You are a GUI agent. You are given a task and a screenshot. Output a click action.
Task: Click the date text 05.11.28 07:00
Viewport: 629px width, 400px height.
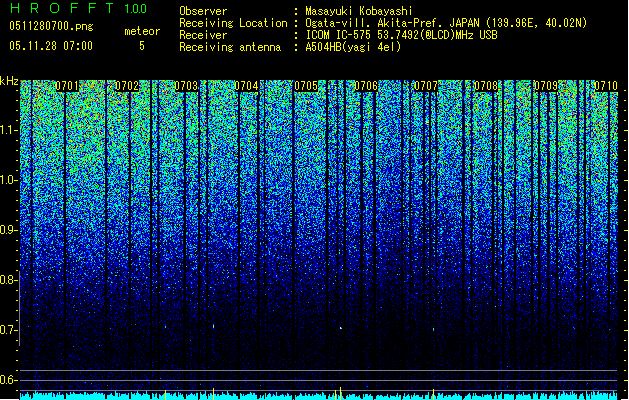coord(51,46)
